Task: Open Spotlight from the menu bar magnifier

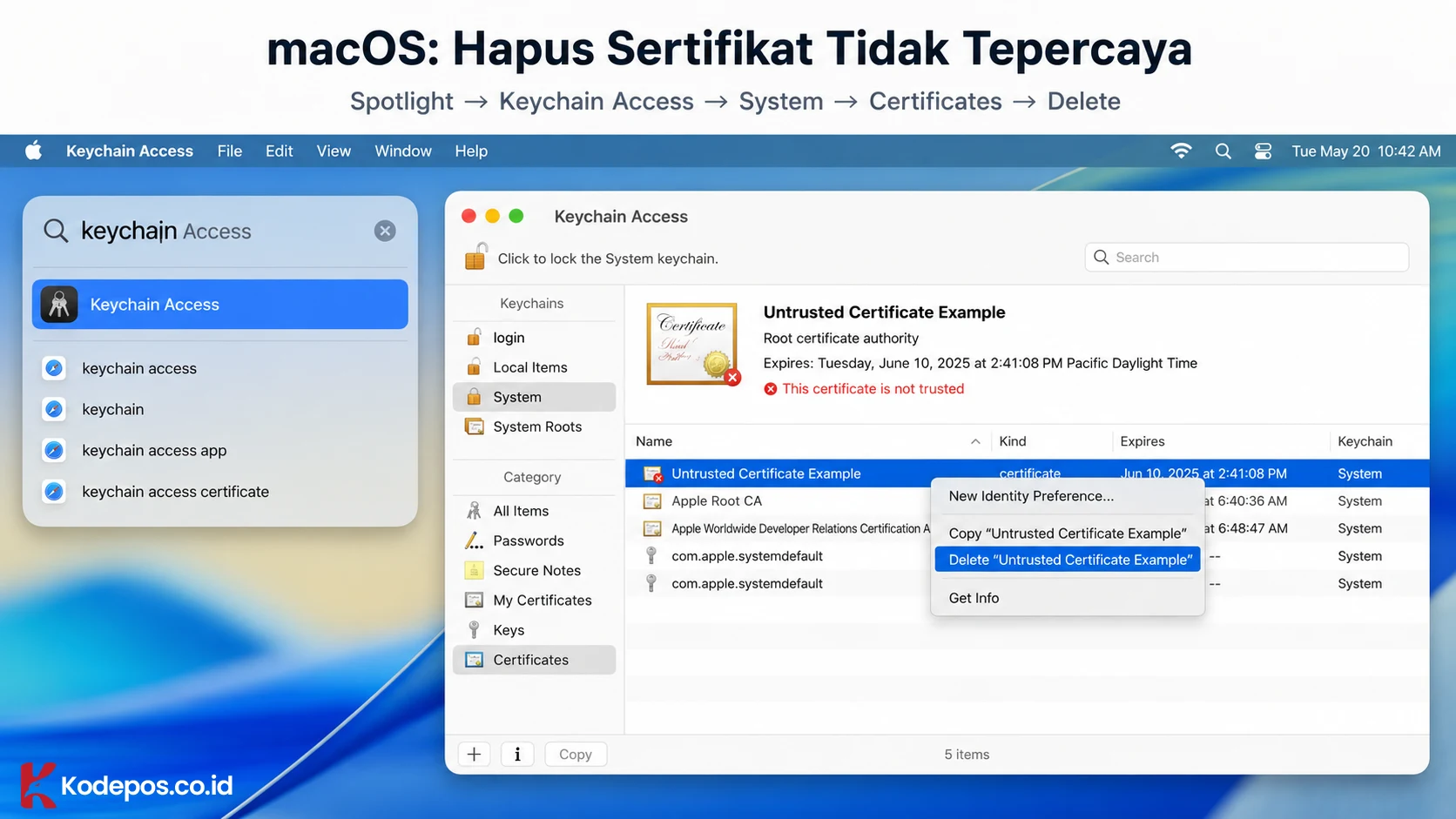Action: pos(1223,151)
